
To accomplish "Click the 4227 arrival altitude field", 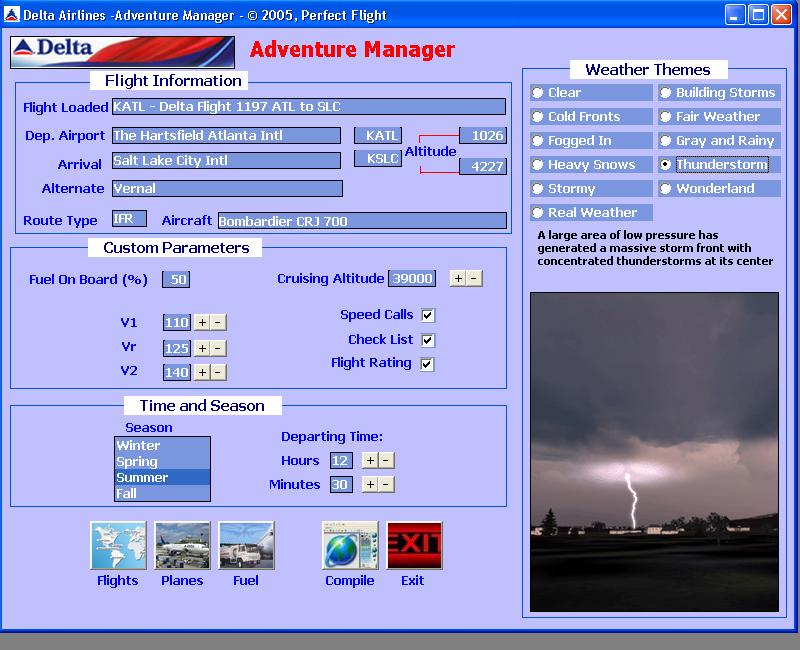I will tap(483, 166).
